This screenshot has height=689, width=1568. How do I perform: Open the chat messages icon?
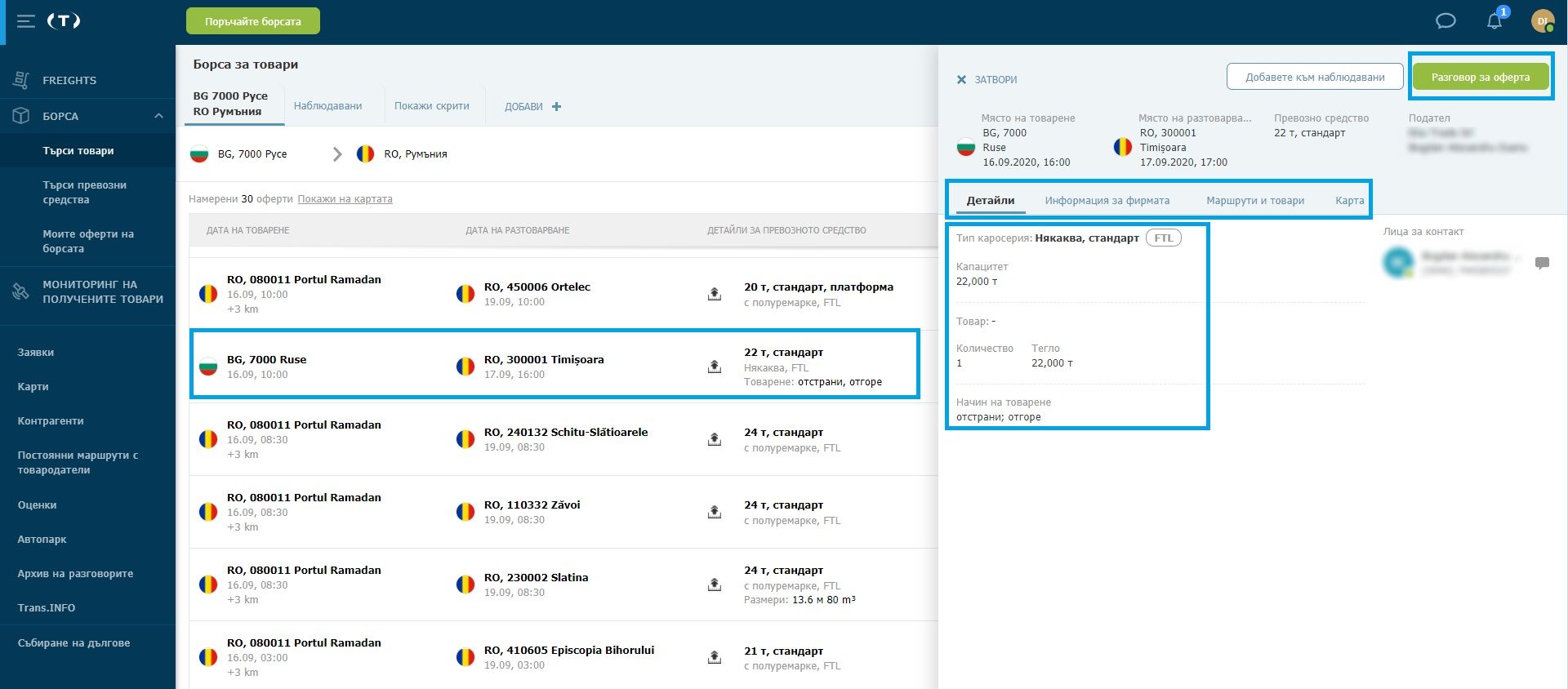(1445, 21)
